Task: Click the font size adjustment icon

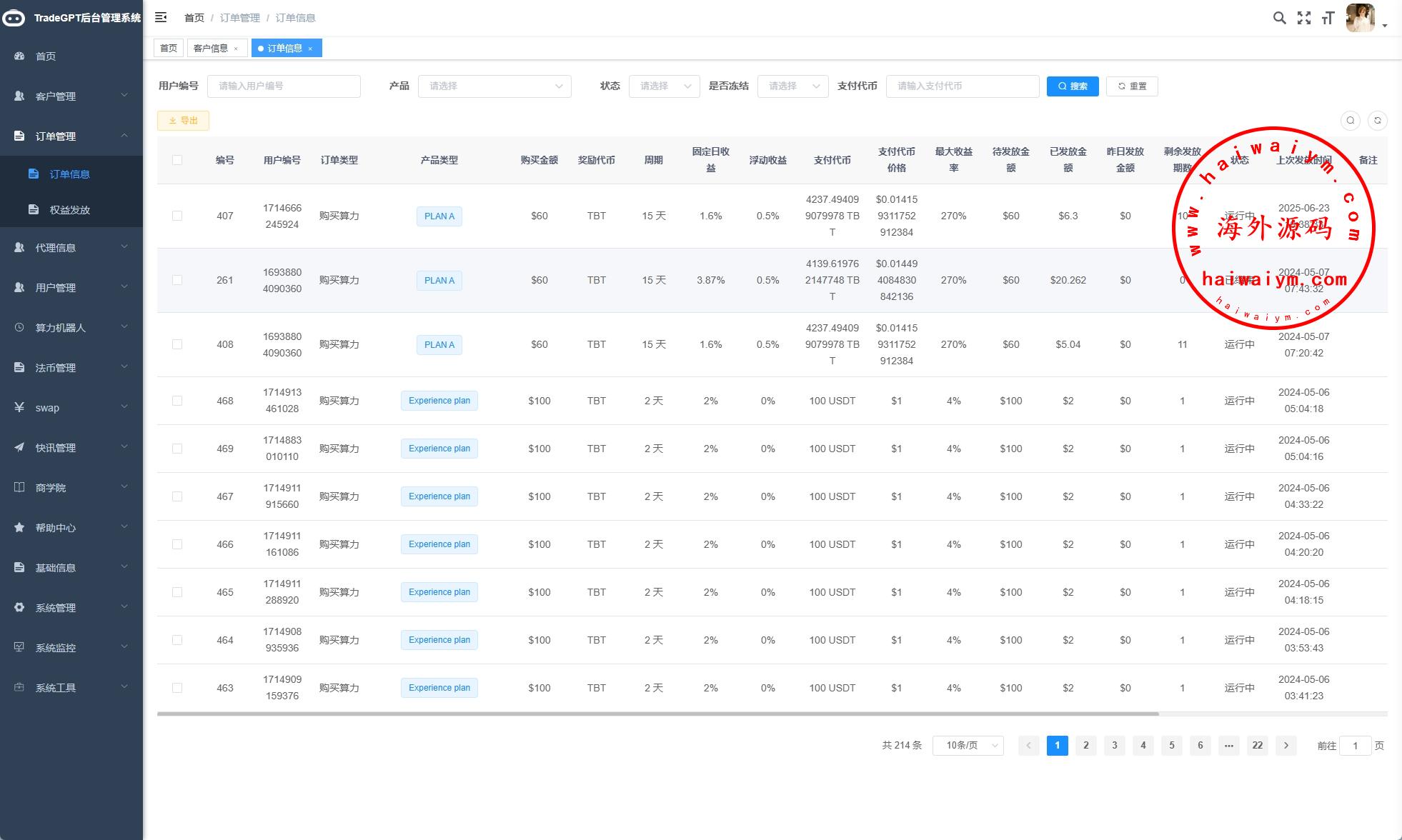Action: coord(1328,18)
